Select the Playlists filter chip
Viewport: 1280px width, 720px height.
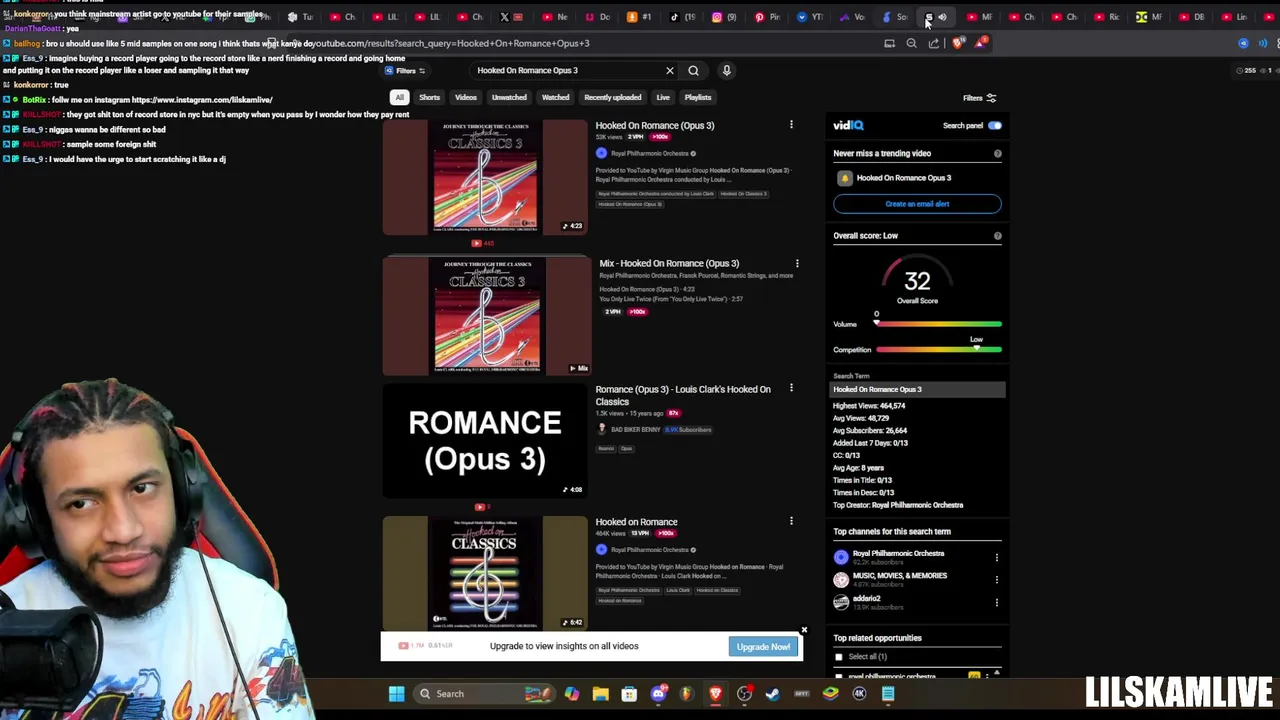[698, 97]
